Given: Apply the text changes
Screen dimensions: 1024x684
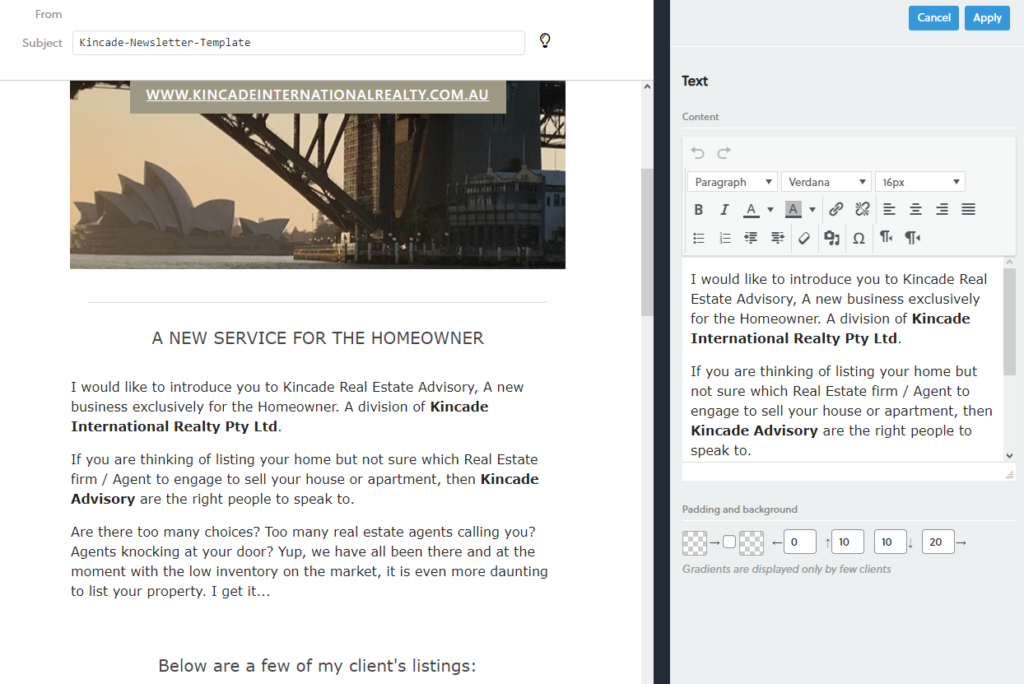Looking at the screenshot, I should (987, 18).
